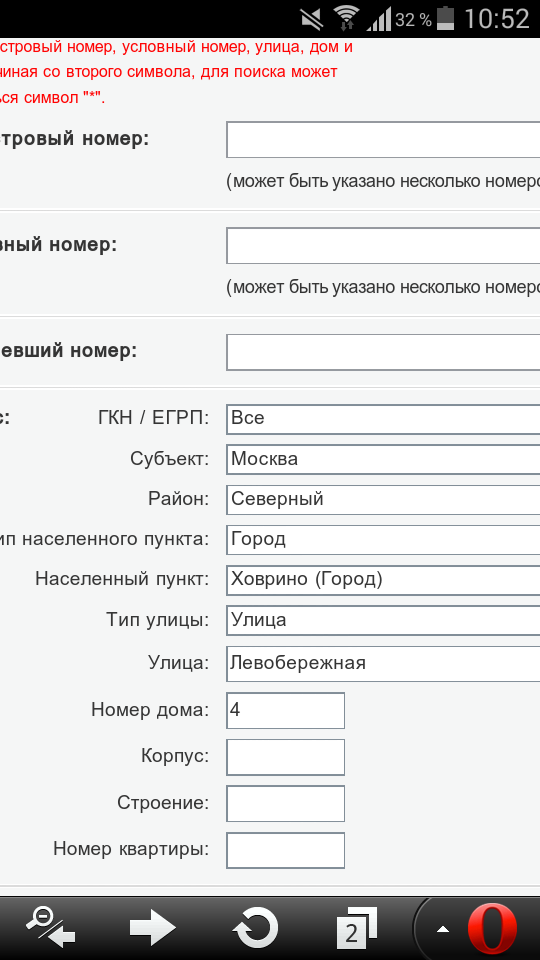
Task: Tap the zoom out back icon
Action: coord(51,927)
